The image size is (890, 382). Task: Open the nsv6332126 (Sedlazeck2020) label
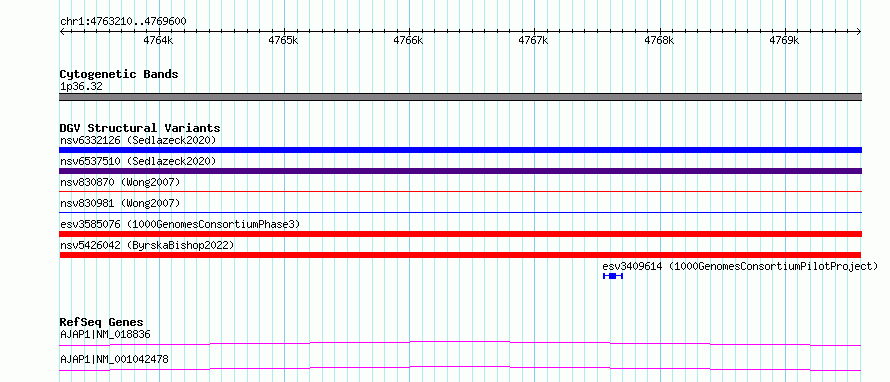pyautogui.click(x=138, y=140)
